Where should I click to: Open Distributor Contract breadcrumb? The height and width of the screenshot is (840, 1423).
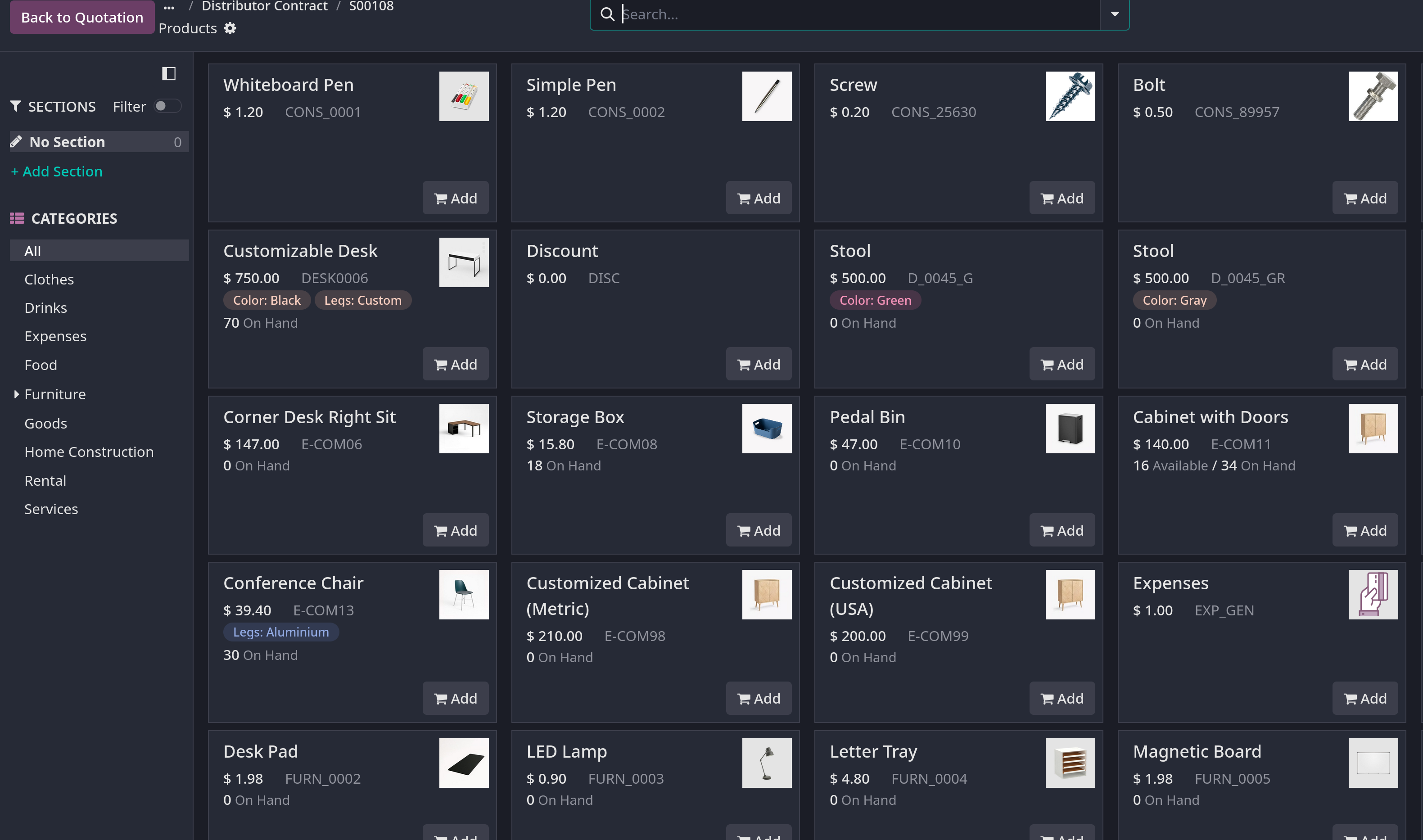(264, 6)
